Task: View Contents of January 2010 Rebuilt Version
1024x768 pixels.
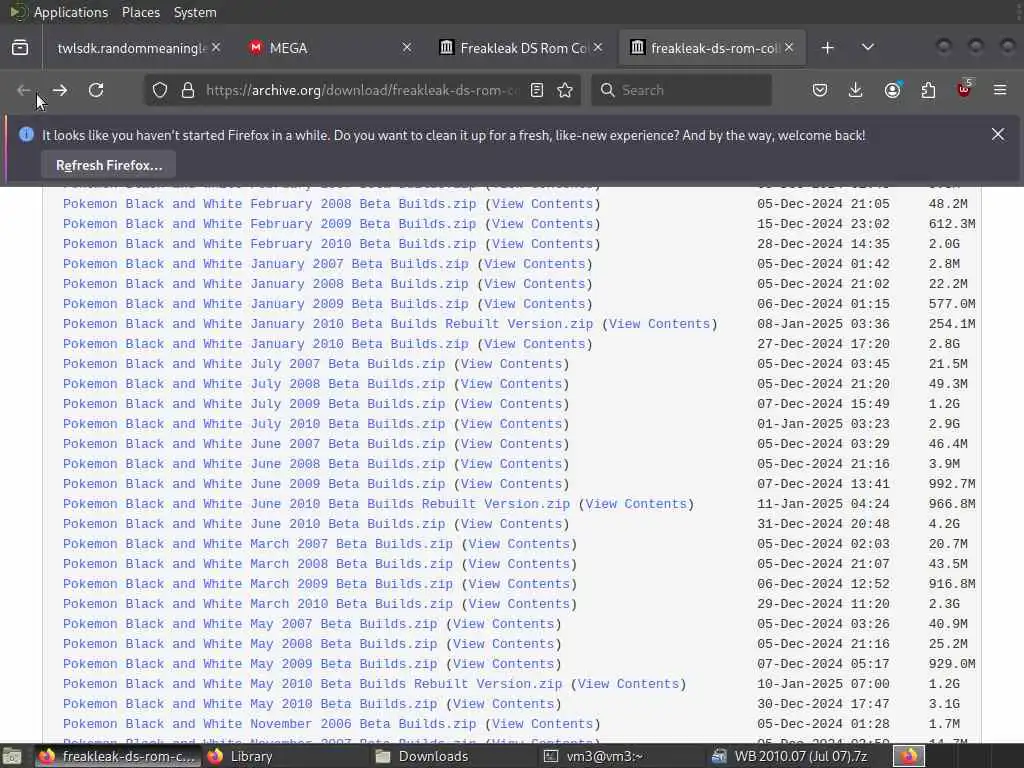Action: pos(660,324)
